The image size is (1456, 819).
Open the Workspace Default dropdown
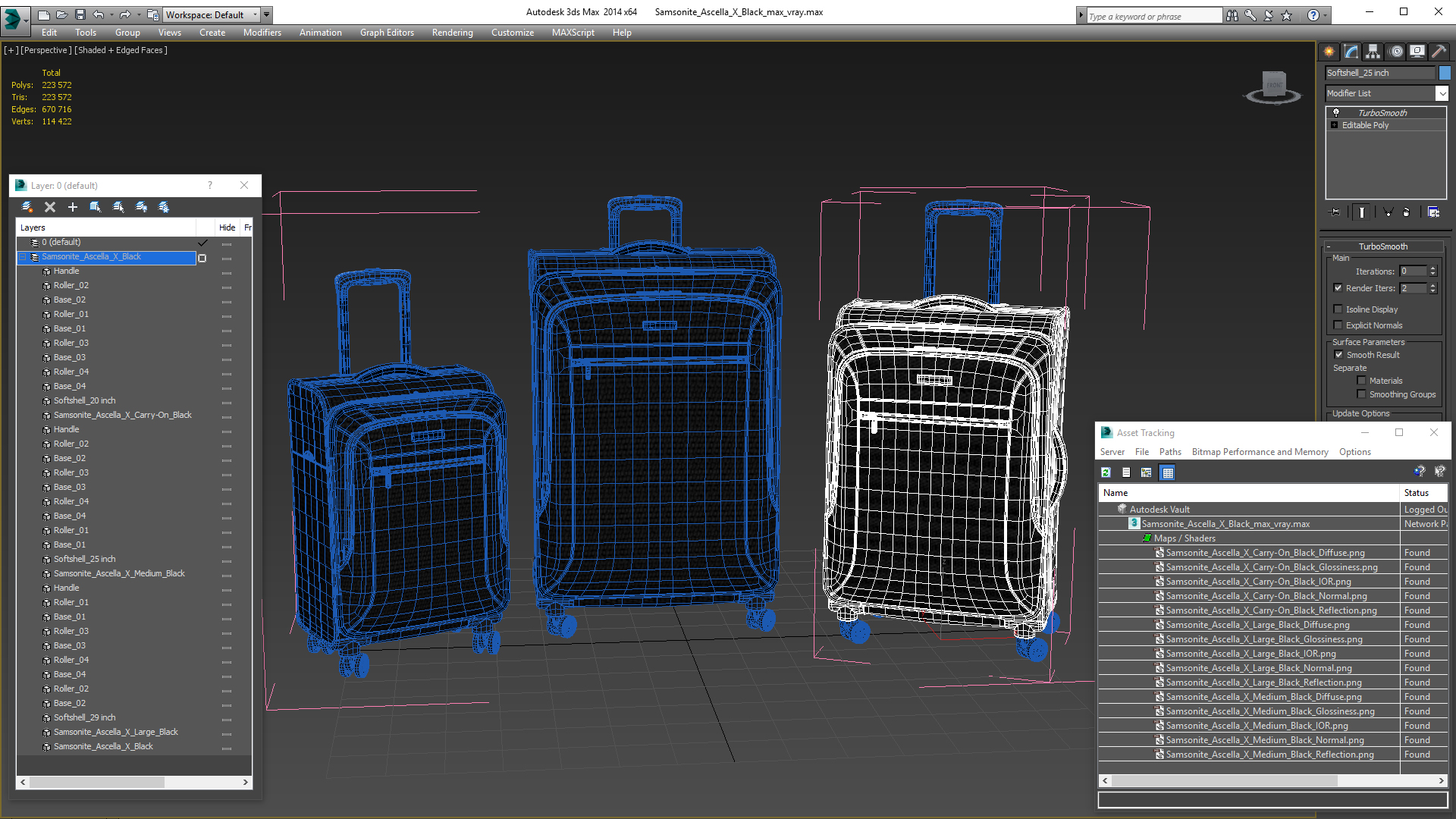tap(212, 14)
